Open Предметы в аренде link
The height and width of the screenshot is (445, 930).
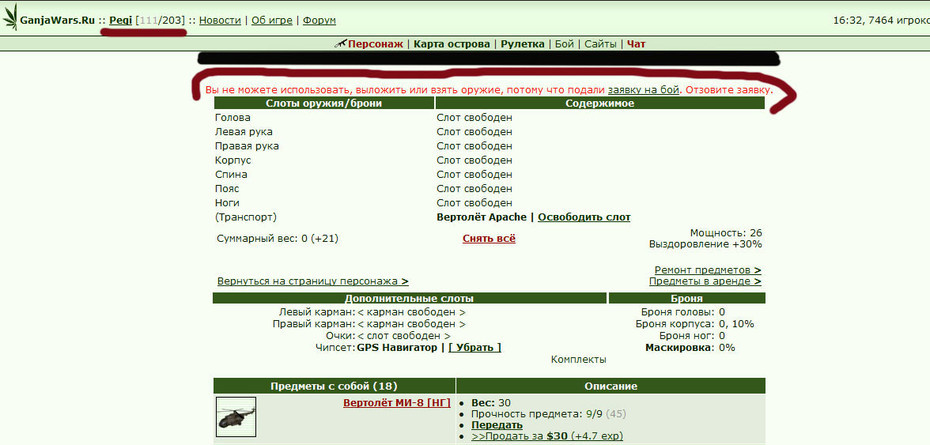705,281
